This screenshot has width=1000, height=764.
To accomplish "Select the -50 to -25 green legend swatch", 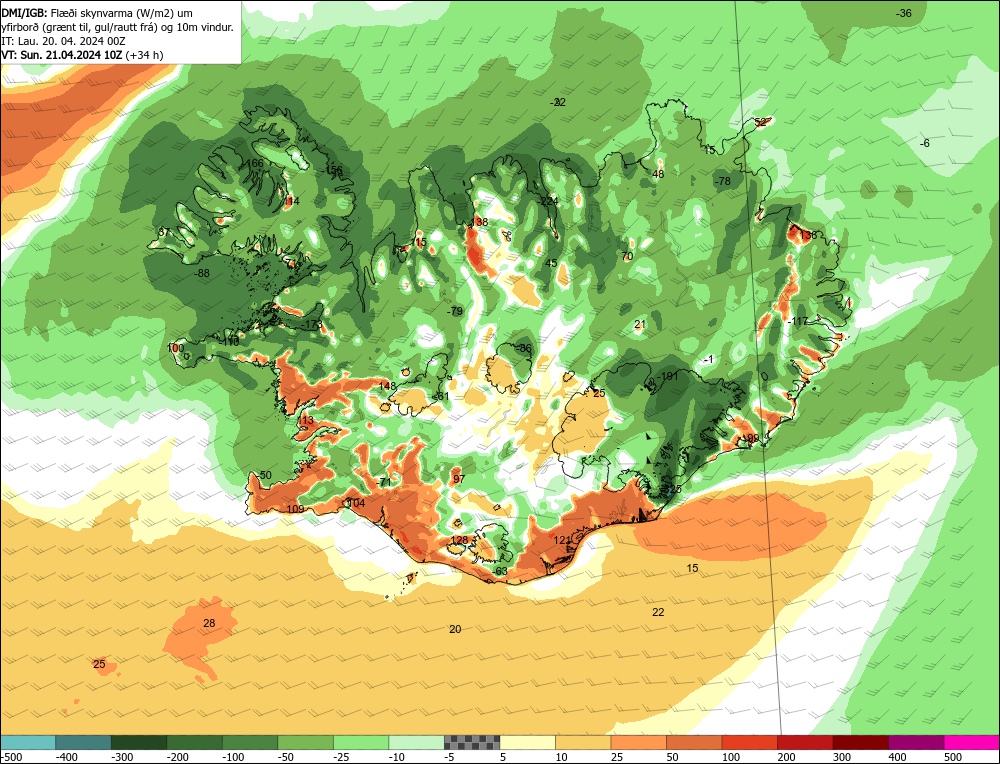I will (x=305, y=742).
